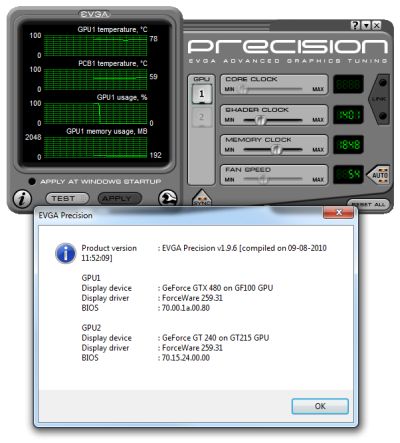Click the blue information icon in dialog
400x443 pixels.
[65, 253]
